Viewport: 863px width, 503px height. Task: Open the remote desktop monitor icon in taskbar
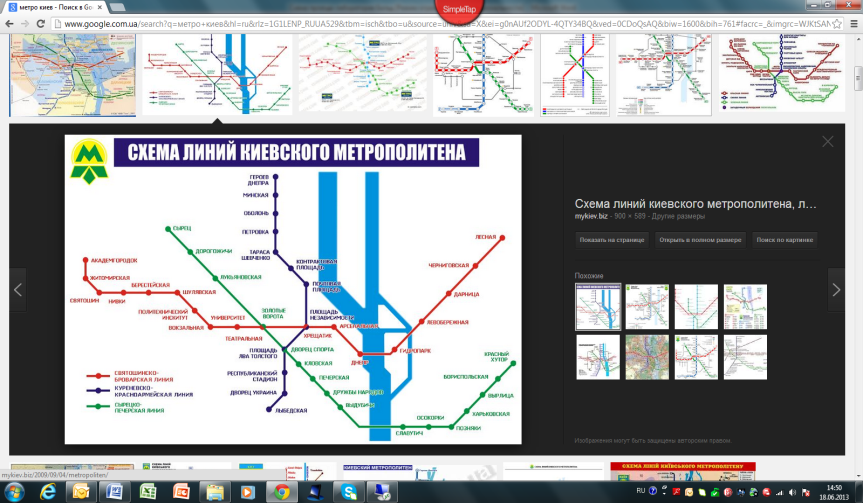pyautogui.click(x=382, y=491)
